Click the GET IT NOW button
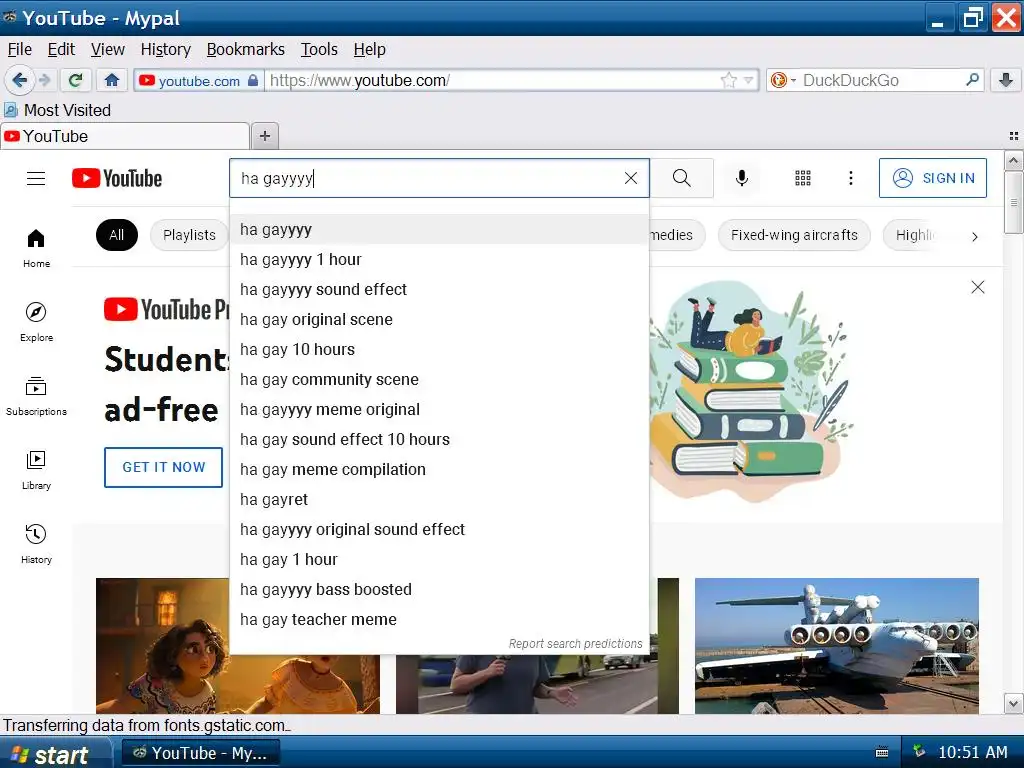The image size is (1024, 768). click(163, 468)
